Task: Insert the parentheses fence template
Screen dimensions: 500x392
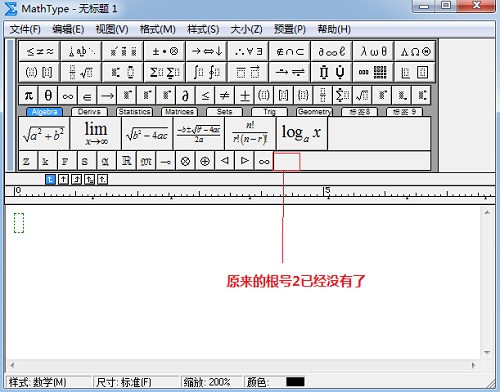Action: coord(264,96)
